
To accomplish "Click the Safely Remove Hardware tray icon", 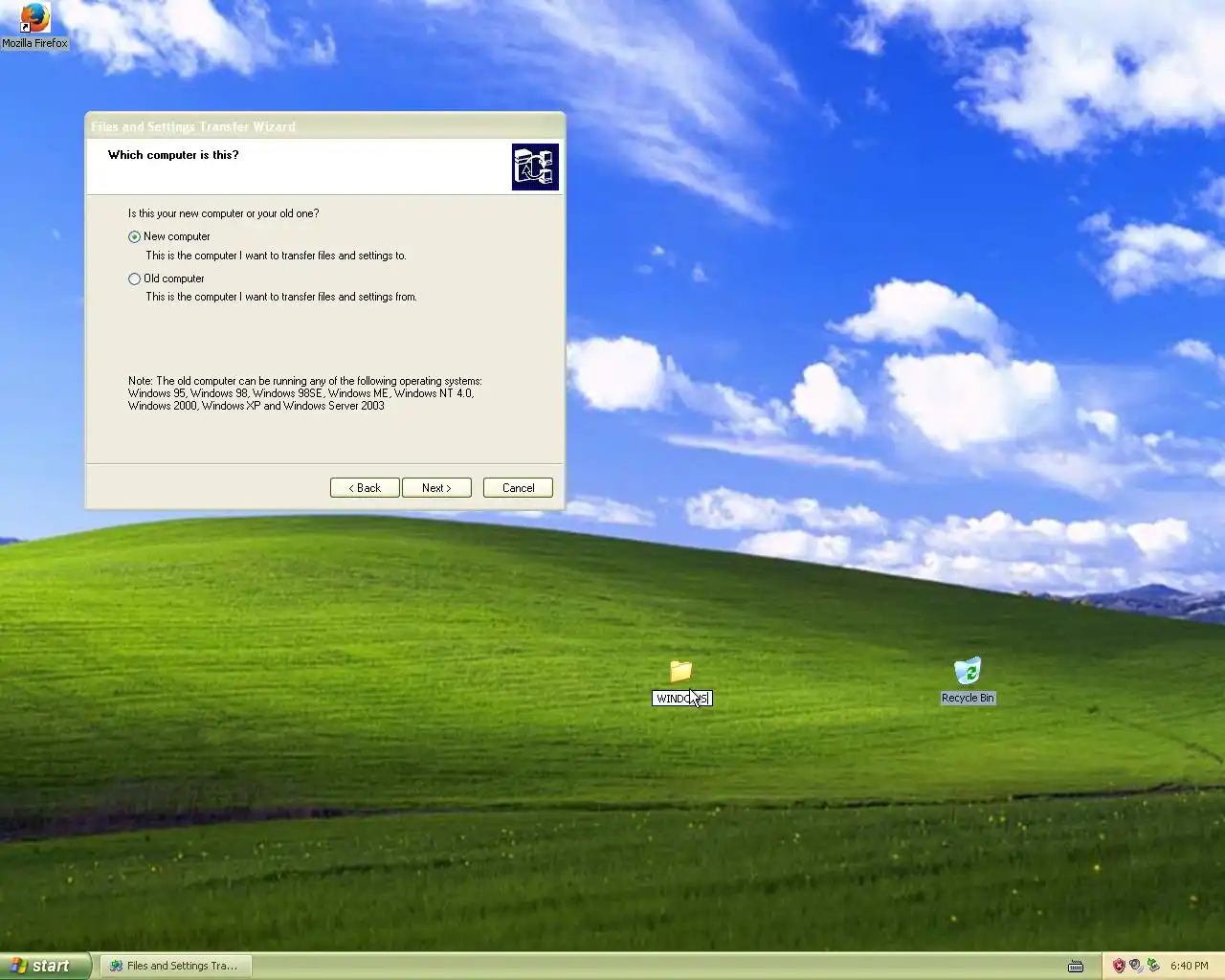I will point(1153,966).
